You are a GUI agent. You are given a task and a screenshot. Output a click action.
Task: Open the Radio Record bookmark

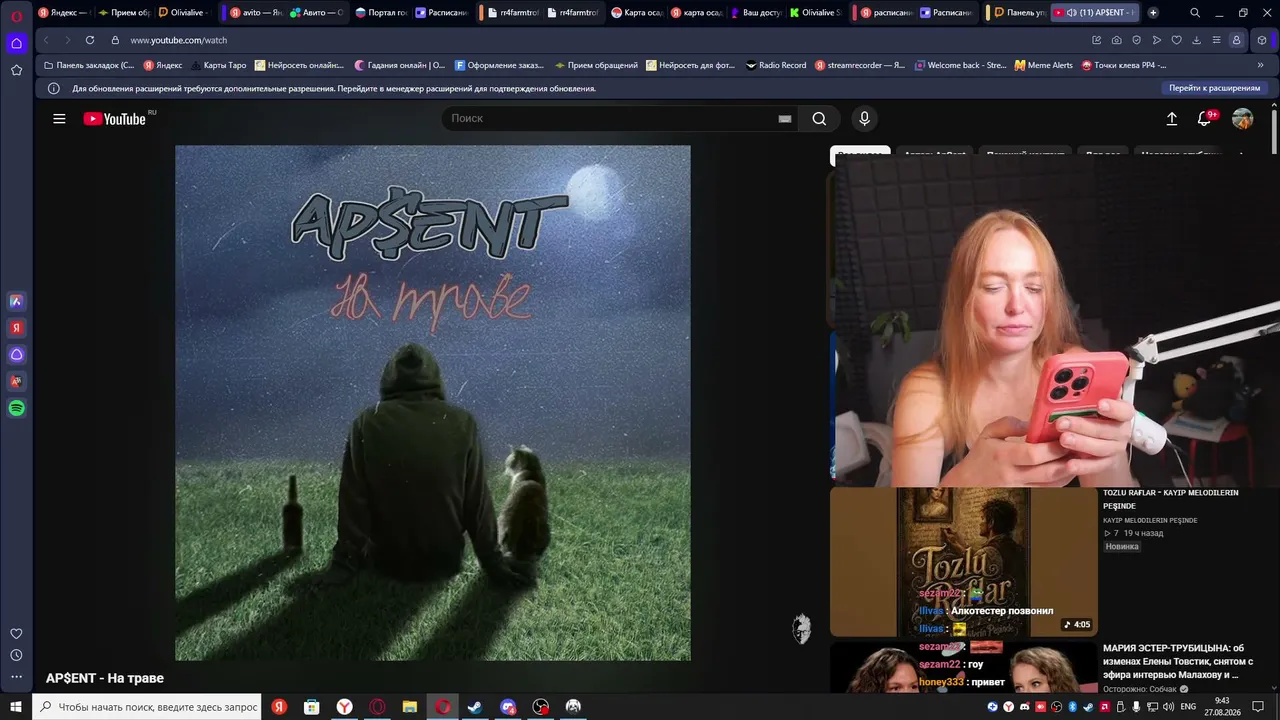[776, 65]
